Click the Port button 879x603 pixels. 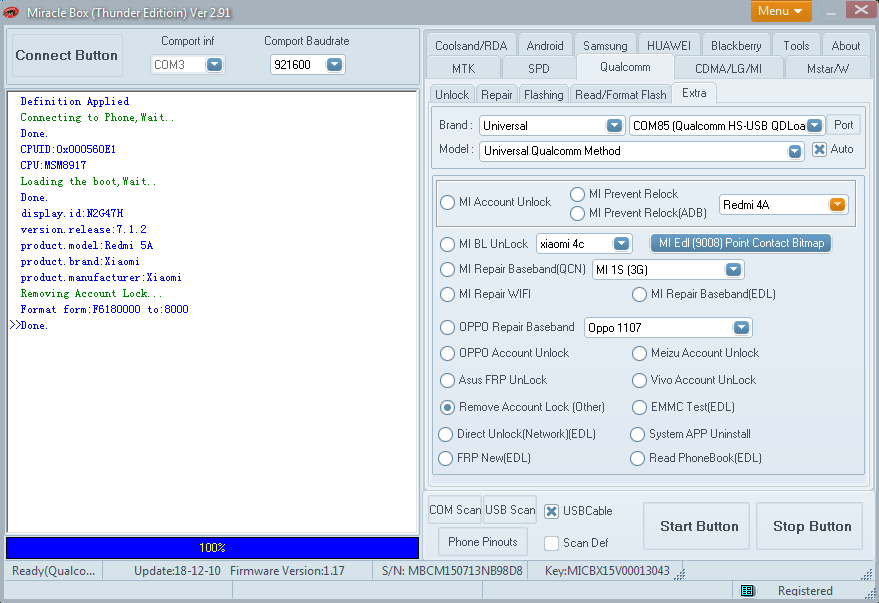(x=843, y=125)
